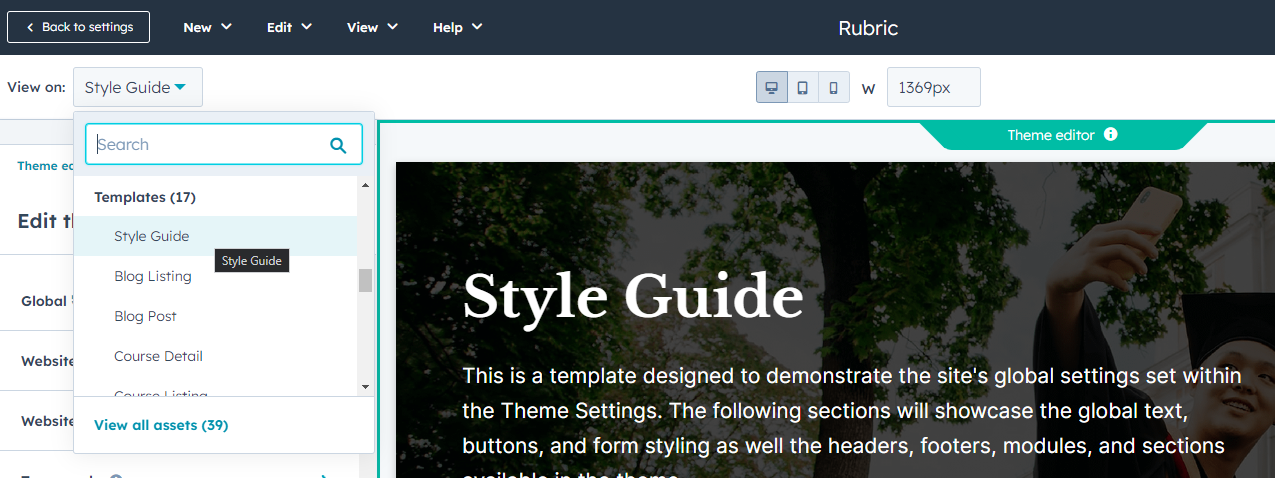
Task: Switch to mobile phone preview icon
Action: click(834, 87)
